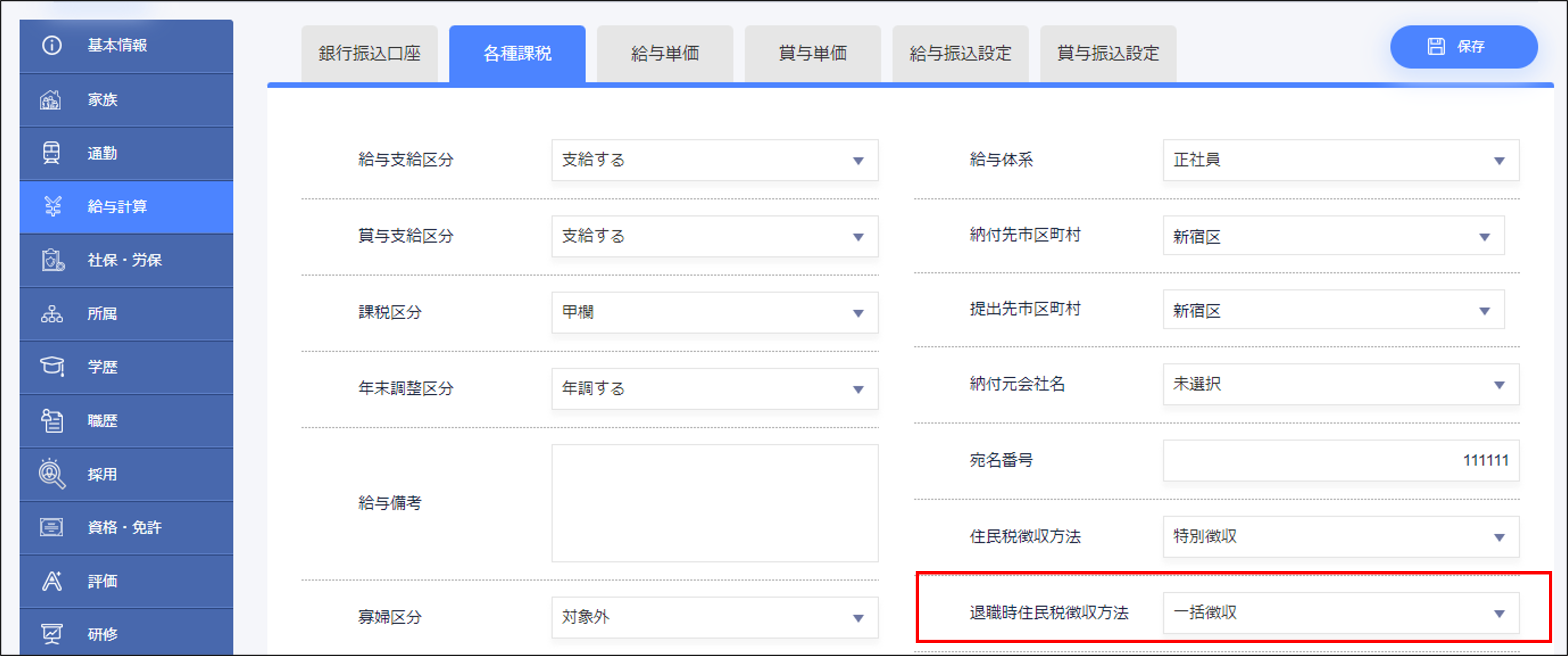Switch to the 銀行振込口座 tab
This screenshot has height=656, width=1568.
tap(370, 53)
